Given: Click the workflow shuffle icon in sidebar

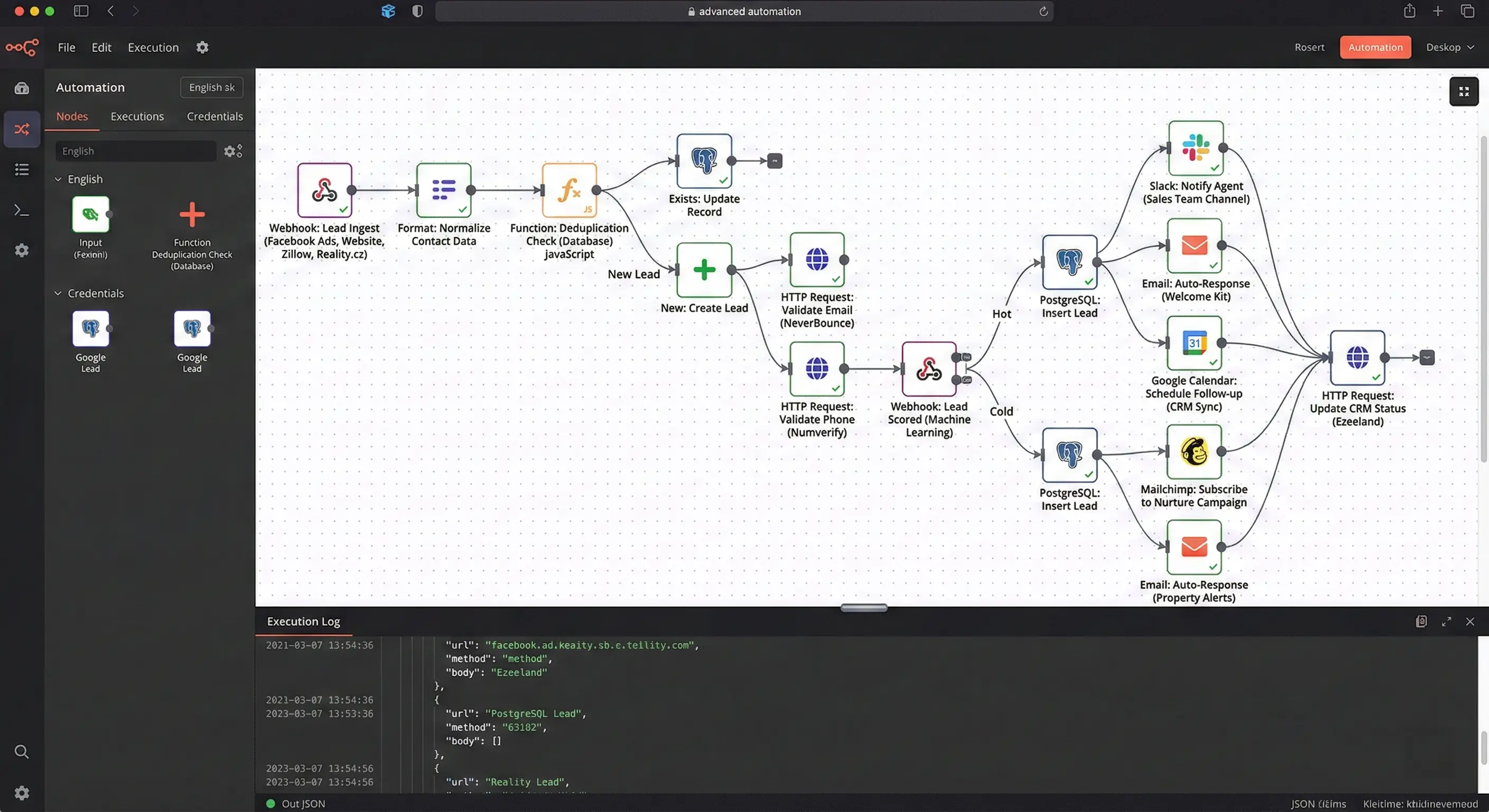Looking at the screenshot, I should pyautogui.click(x=21, y=129).
